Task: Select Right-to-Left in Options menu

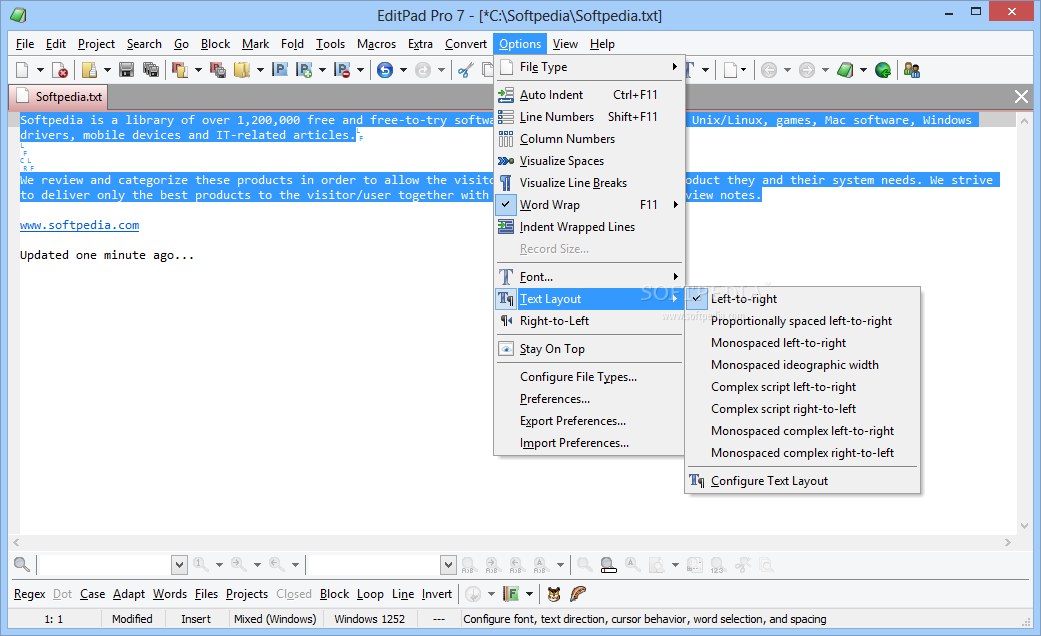Action: (589, 321)
